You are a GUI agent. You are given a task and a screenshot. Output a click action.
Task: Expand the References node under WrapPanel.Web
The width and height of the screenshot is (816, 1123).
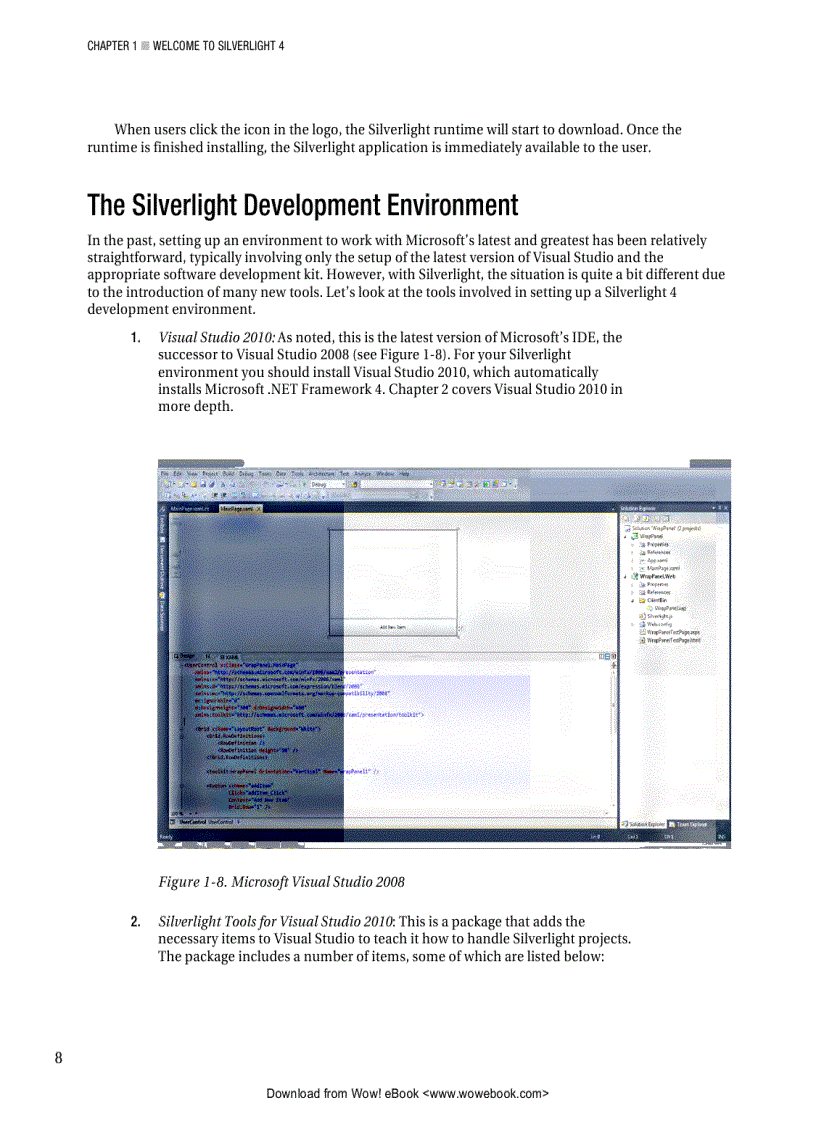632,592
